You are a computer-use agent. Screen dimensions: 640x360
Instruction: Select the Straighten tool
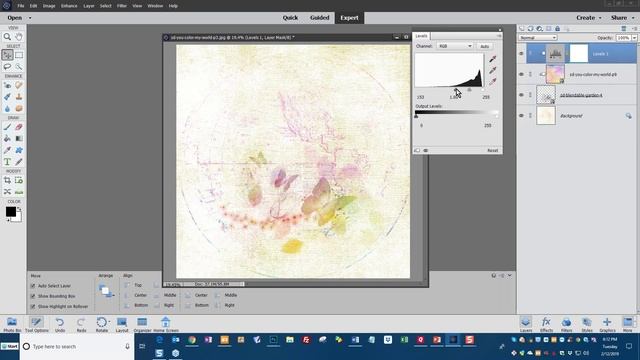(x=19, y=191)
